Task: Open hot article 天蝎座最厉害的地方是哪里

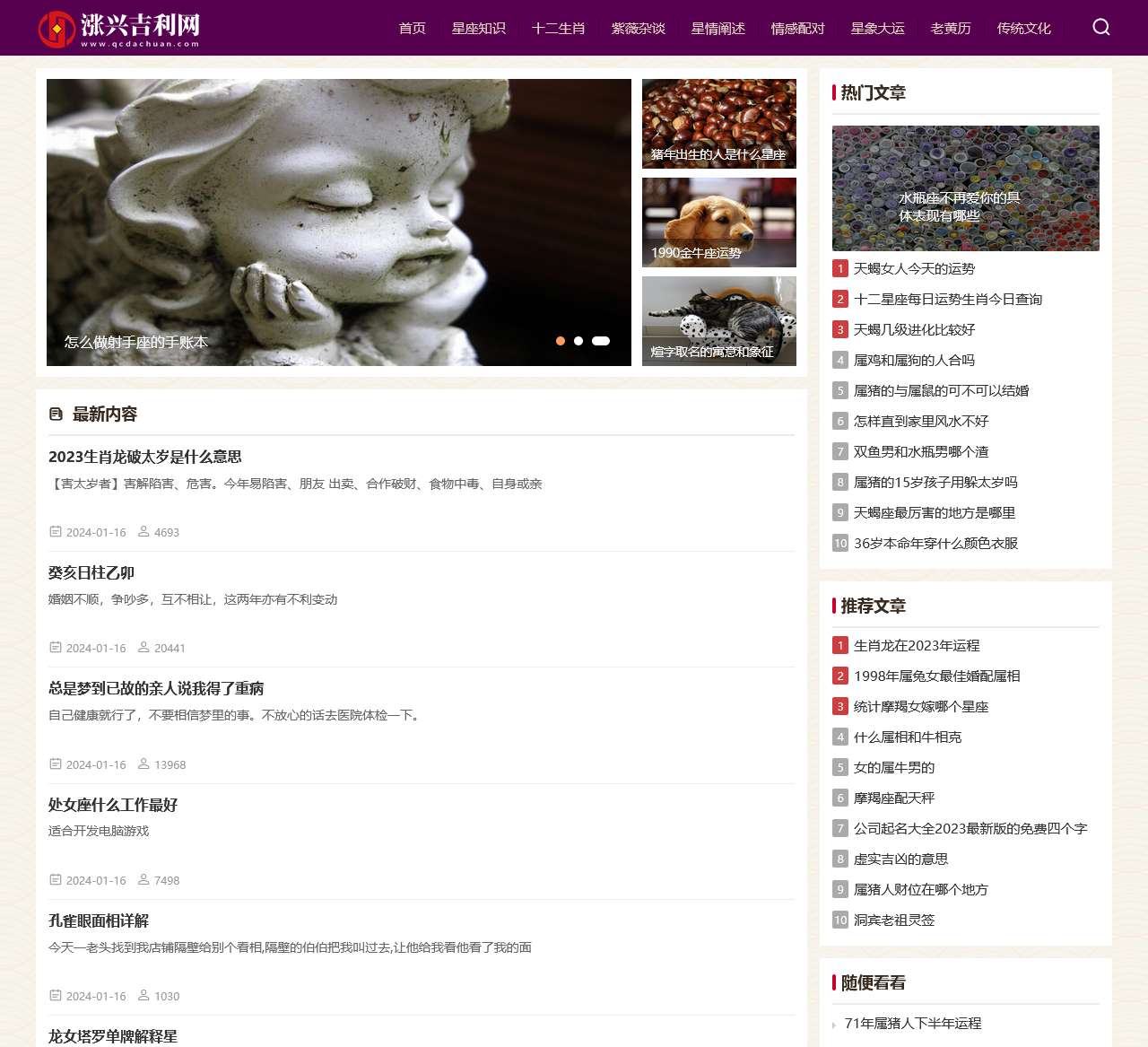Action: (x=935, y=512)
